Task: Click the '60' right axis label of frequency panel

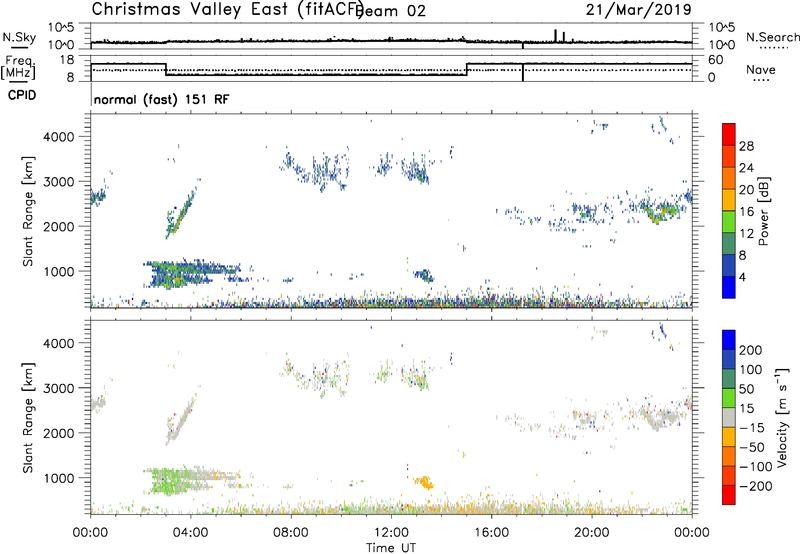Action: [716, 60]
